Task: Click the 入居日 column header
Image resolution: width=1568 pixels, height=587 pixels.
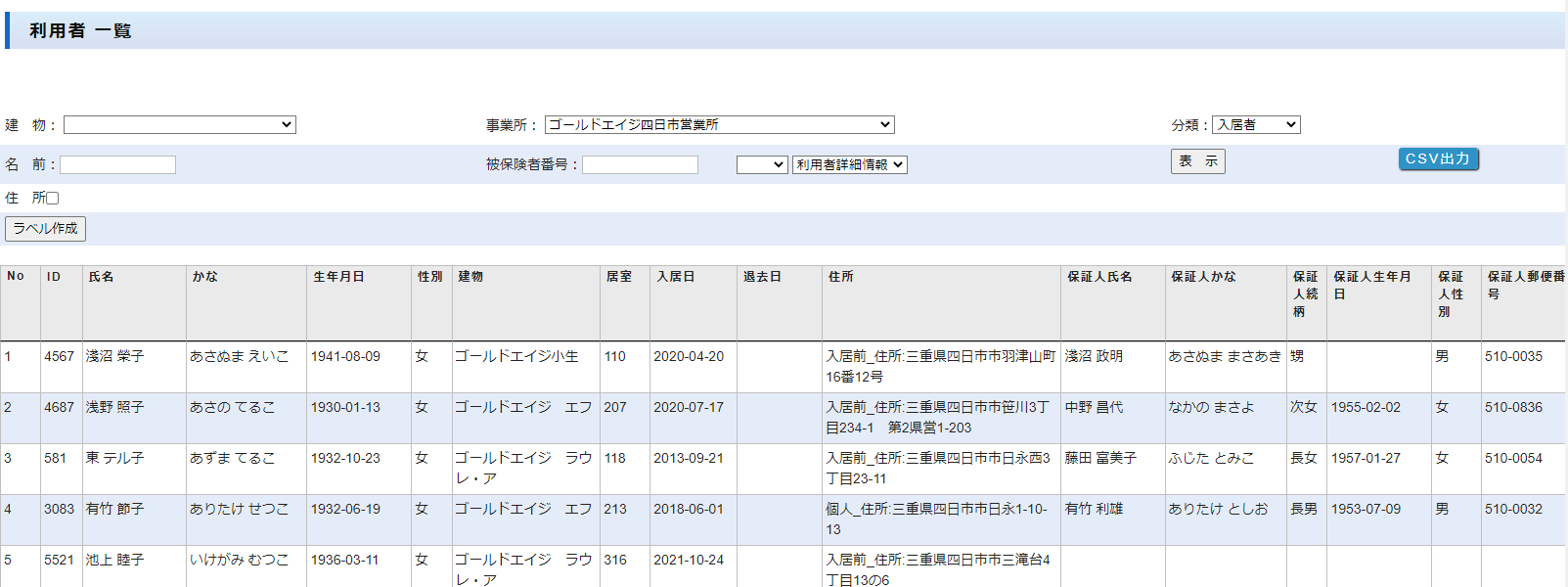Action: pos(675,277)
